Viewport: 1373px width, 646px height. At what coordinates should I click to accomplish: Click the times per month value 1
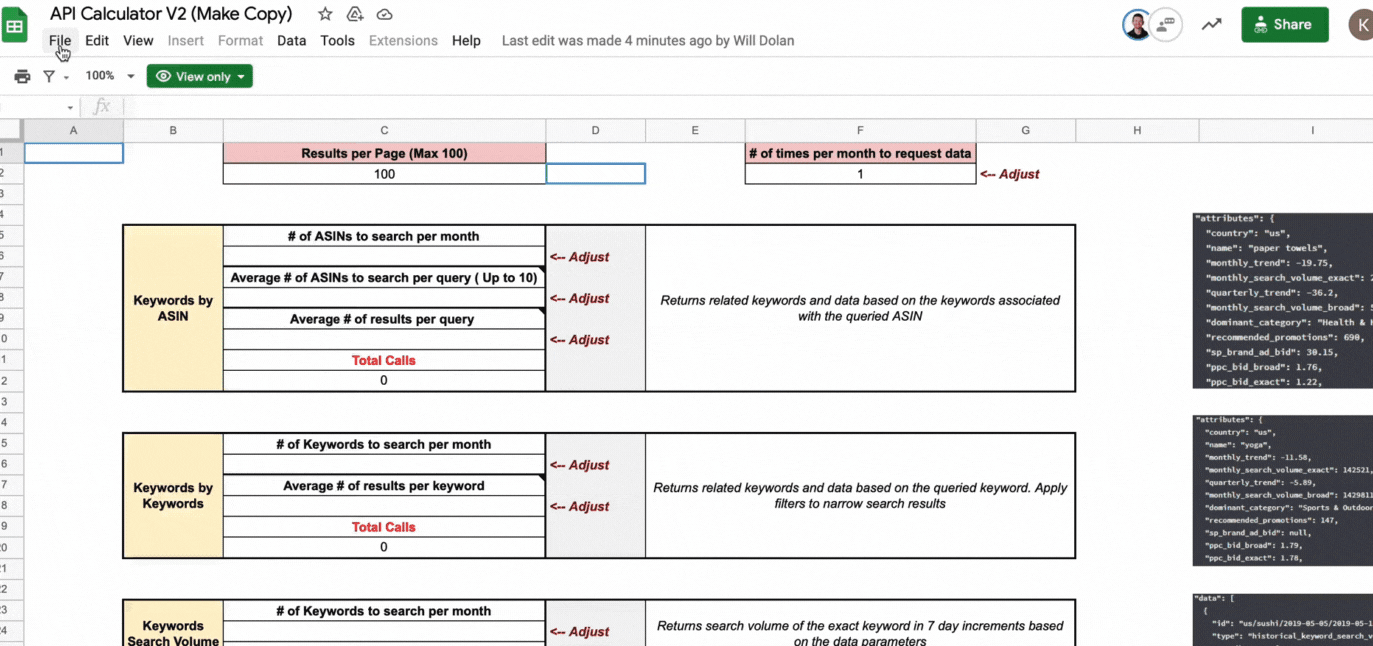tap(860, 174)
